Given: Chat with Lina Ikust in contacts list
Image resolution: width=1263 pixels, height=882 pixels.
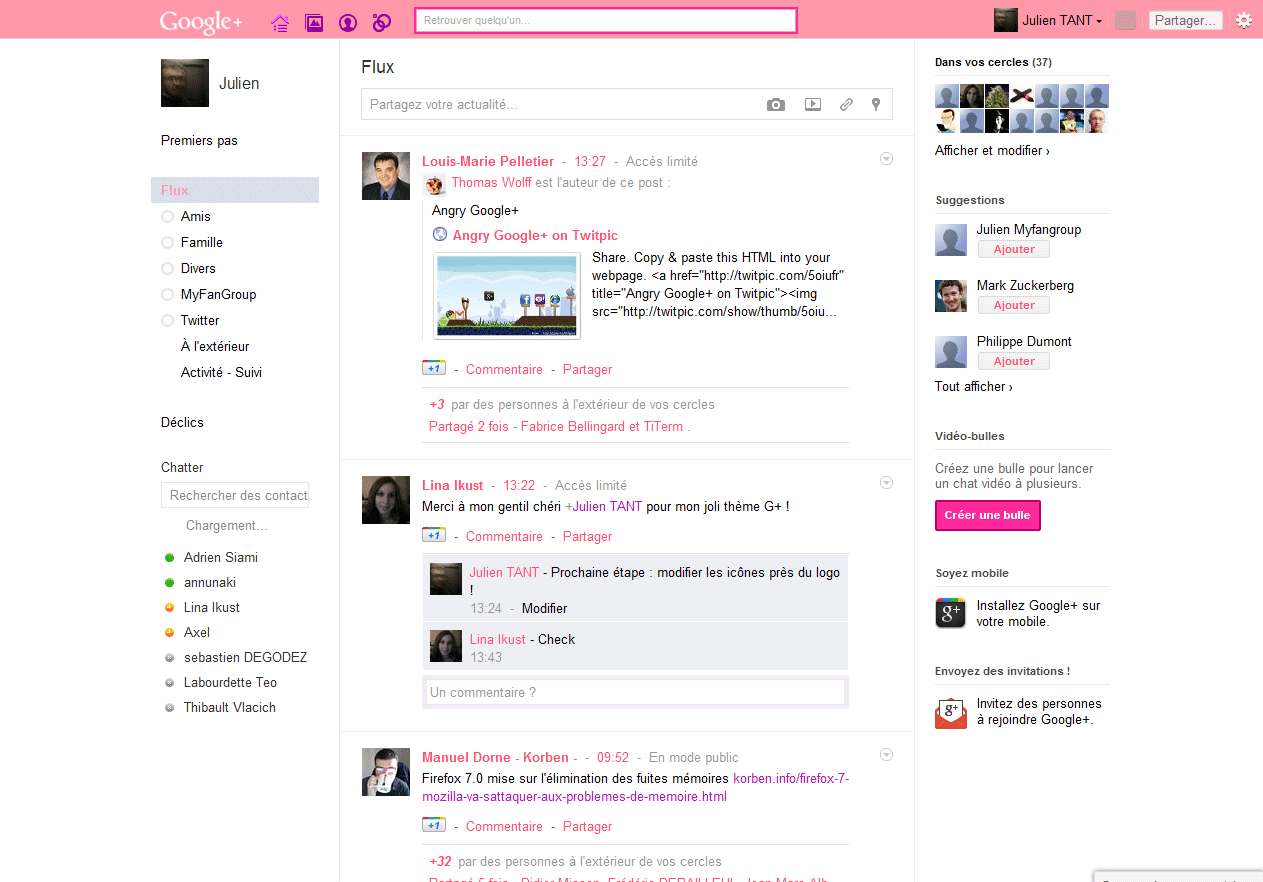Looking at the screenshot, I should point(211,607).
